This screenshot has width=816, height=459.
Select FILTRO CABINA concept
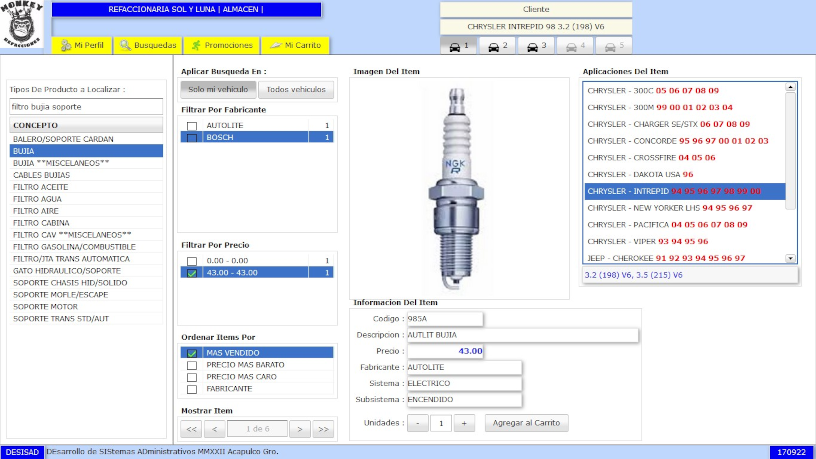[x=86, y=223]
